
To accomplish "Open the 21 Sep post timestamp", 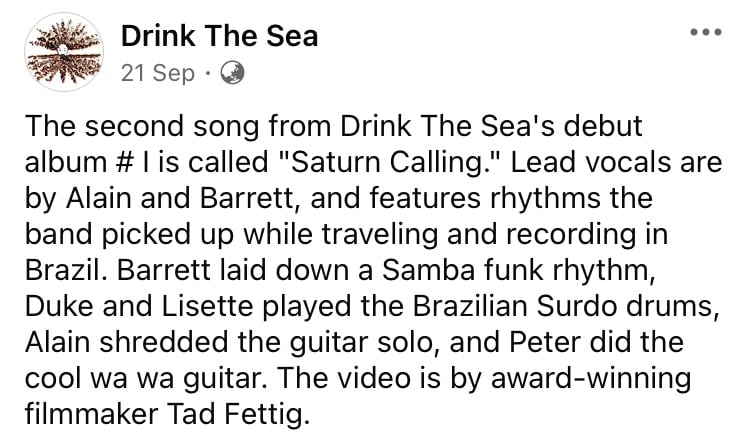I will point(158,74).
